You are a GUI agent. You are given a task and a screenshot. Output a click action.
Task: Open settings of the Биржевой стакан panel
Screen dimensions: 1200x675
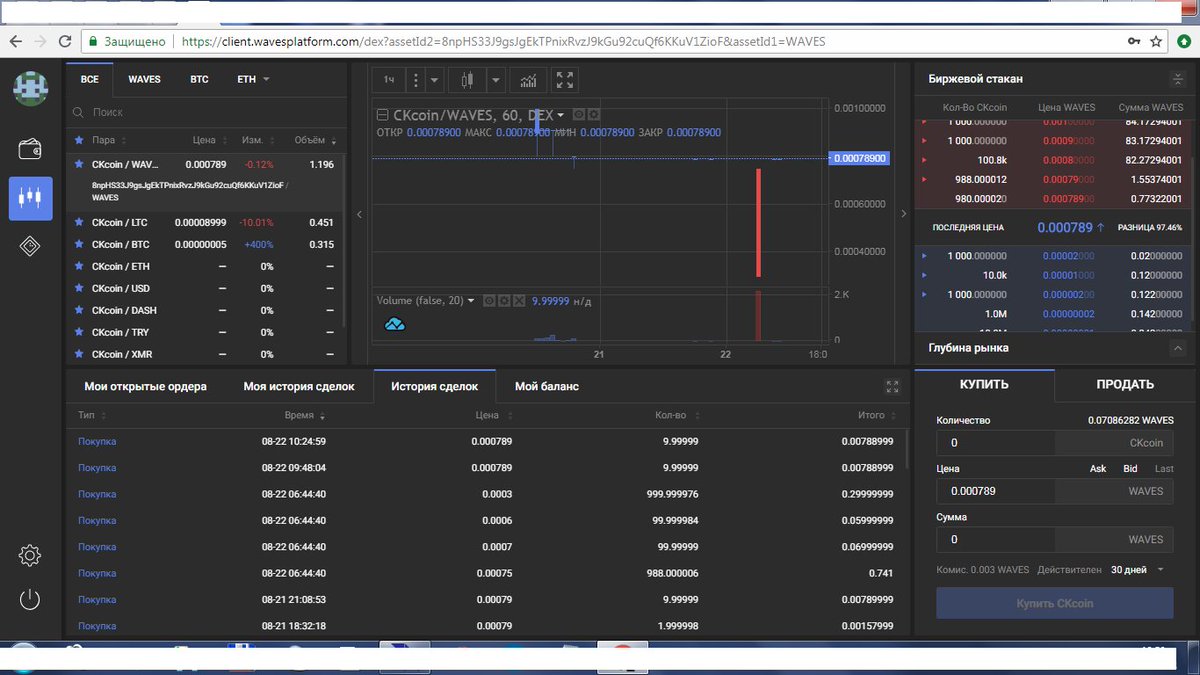pyautogui.click(x=1177, y=78)
